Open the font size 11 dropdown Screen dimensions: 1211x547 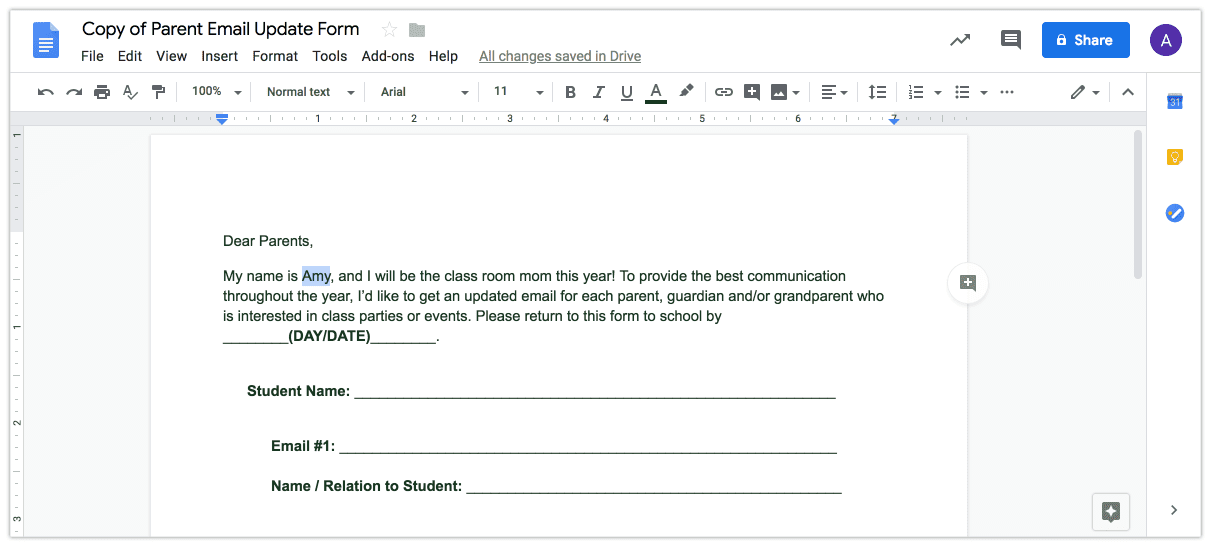(x=518, y=92)
